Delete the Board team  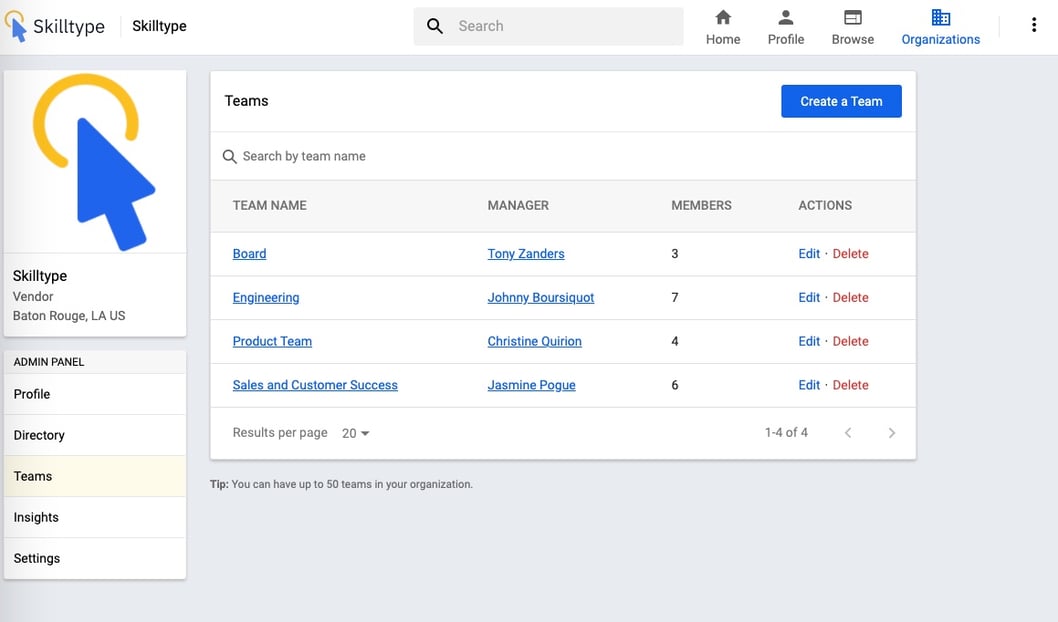coord(850,254)
